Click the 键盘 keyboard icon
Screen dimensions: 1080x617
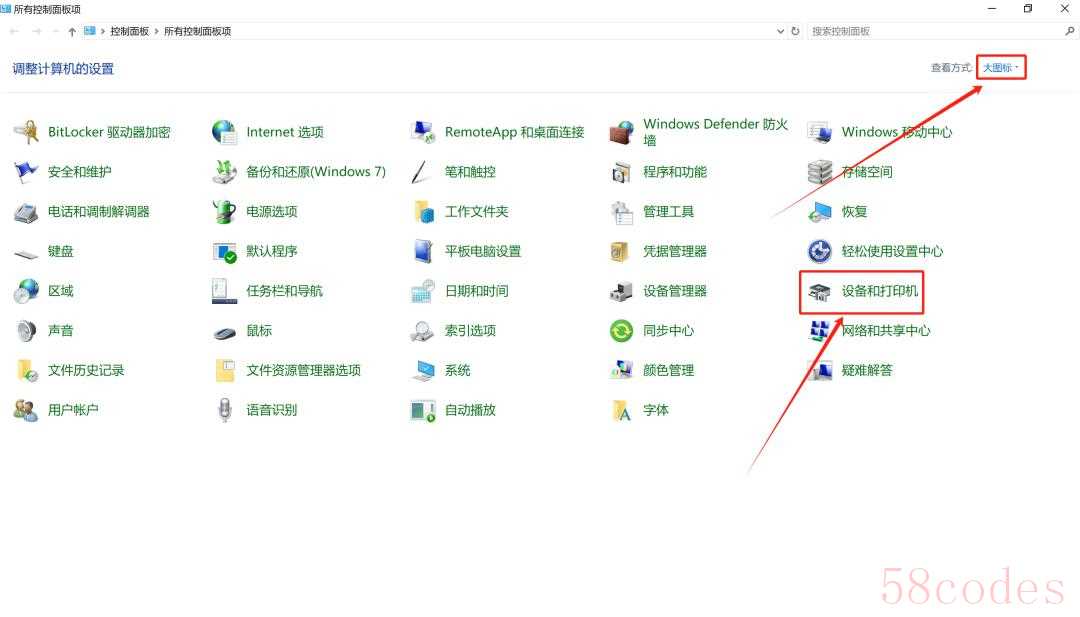[x=26, y=252]
